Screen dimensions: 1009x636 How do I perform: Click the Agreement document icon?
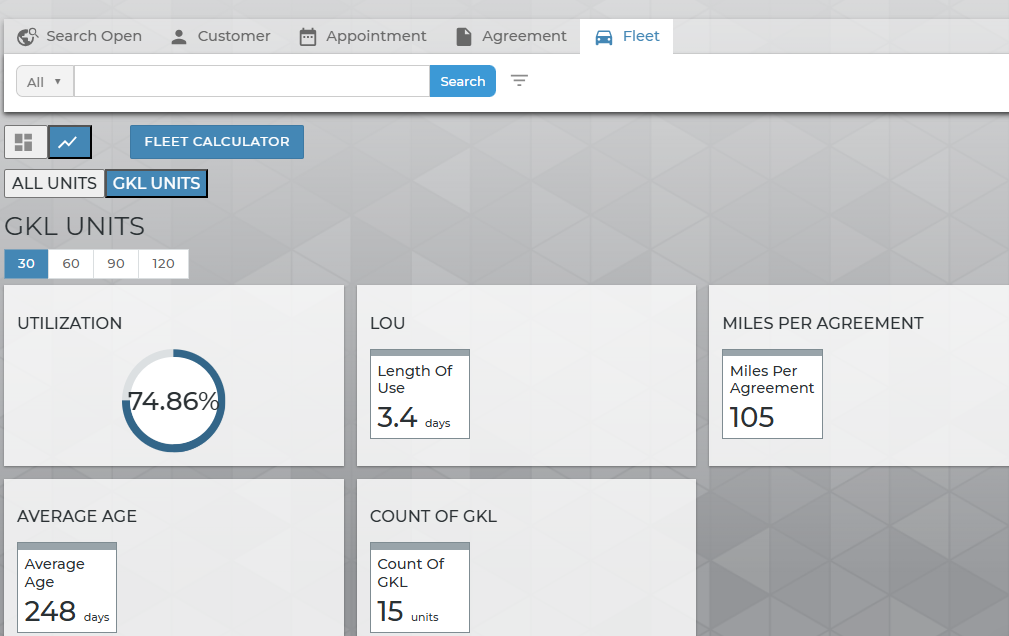[x=463, y=37]
